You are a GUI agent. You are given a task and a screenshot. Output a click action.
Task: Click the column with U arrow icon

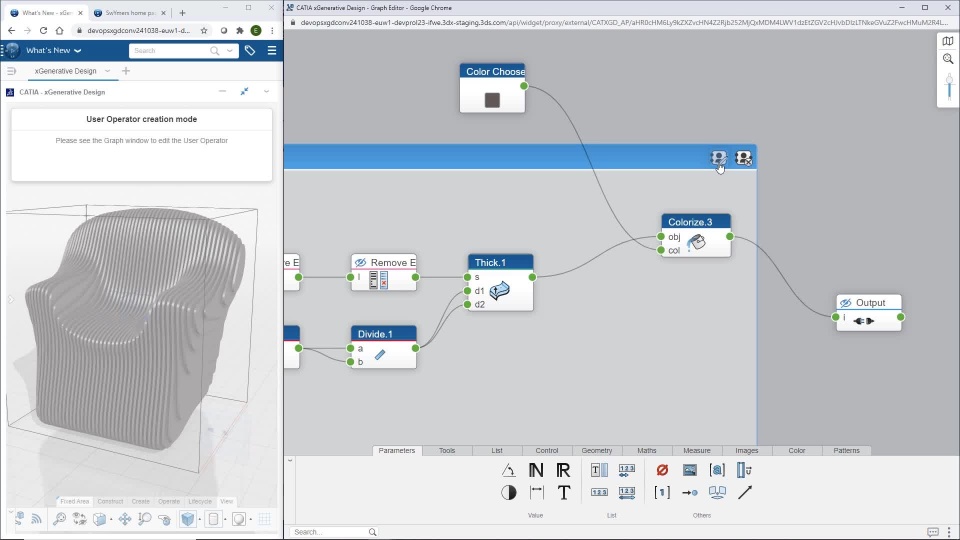pyautogui.click(x=744, y=470)
